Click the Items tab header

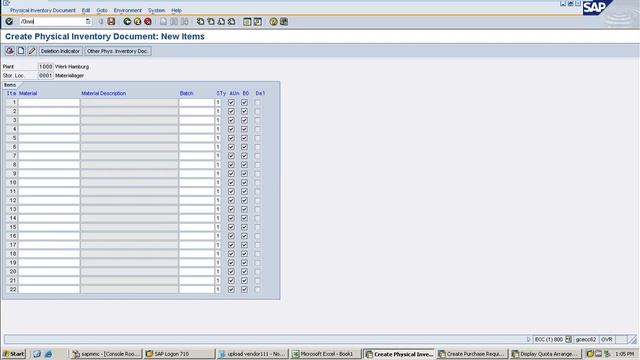pyautogui.click(x=10, y=85)
